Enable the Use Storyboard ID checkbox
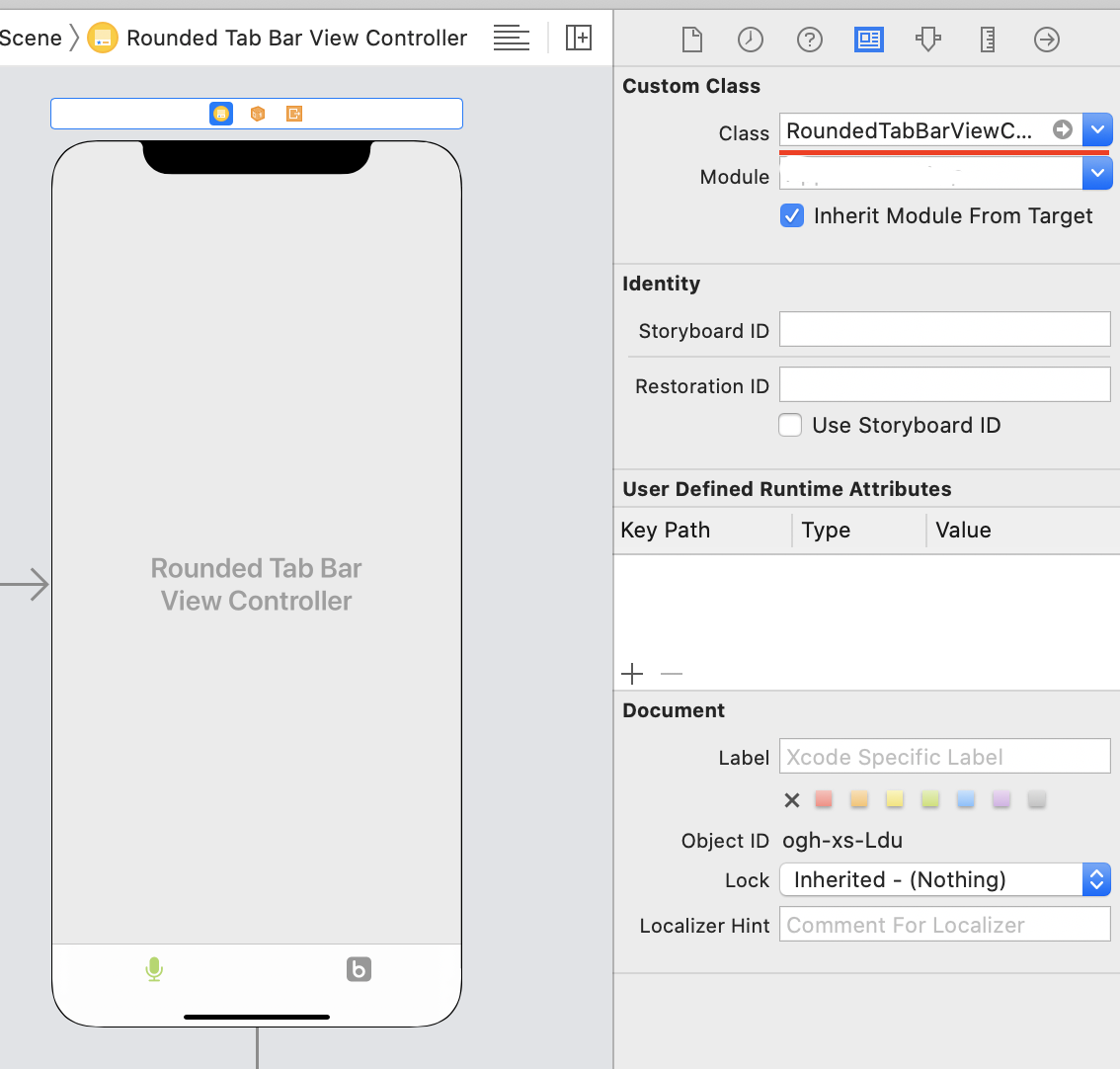Image resolution: width=1120 pixels, height=1069 pixels. (x=790, y=426)
